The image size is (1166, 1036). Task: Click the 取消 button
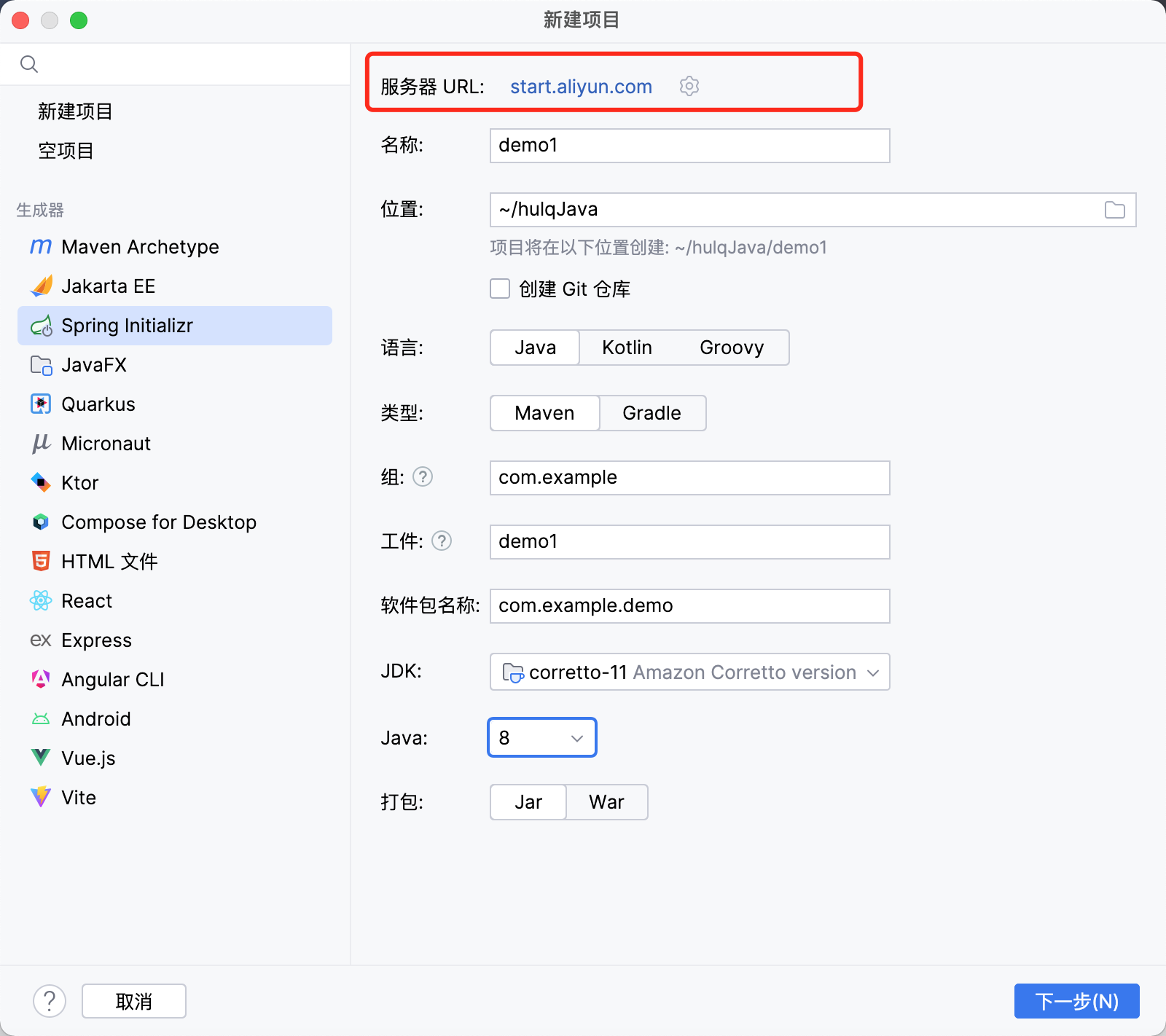coord(134,1001)
